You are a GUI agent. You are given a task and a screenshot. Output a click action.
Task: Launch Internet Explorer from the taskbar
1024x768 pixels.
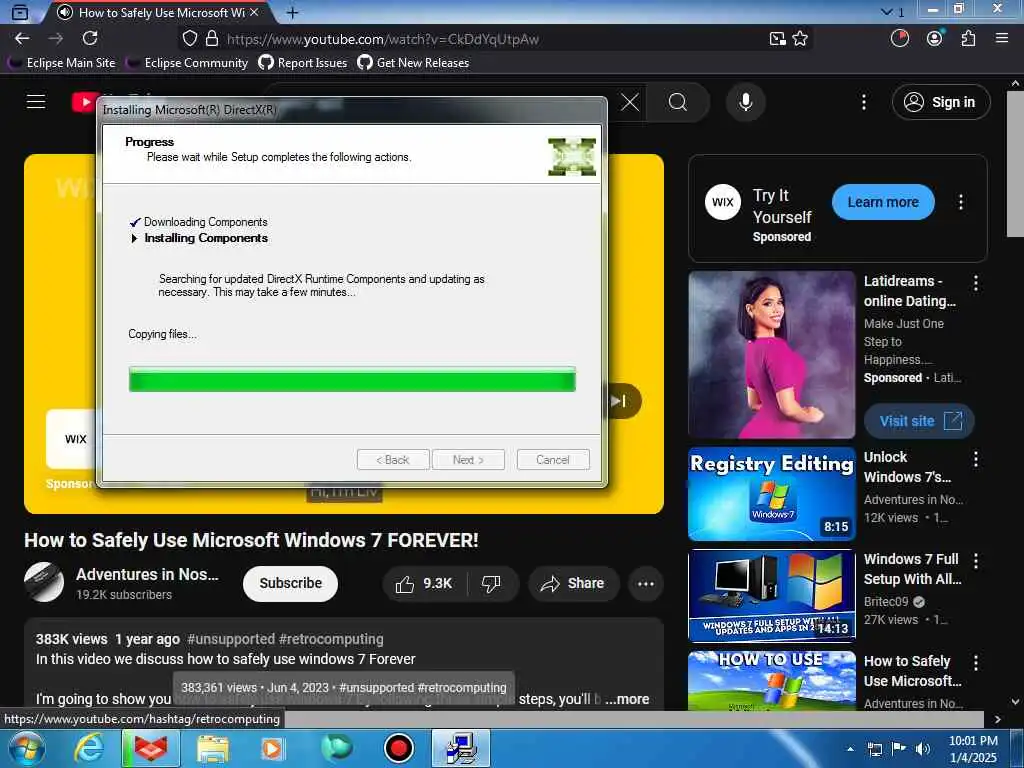click(x=89, y=748)
